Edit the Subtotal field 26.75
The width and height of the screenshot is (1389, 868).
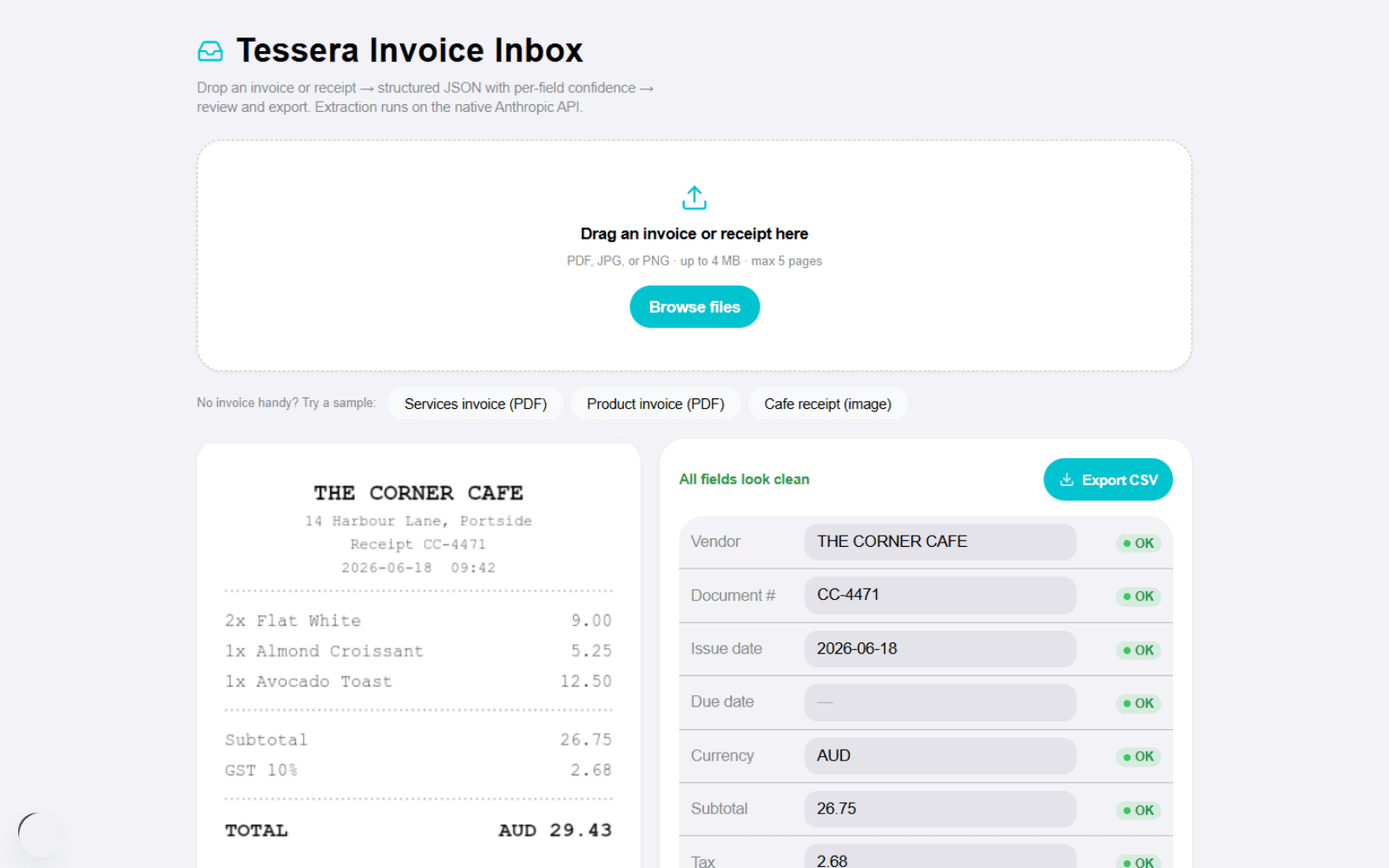[940, 809]
